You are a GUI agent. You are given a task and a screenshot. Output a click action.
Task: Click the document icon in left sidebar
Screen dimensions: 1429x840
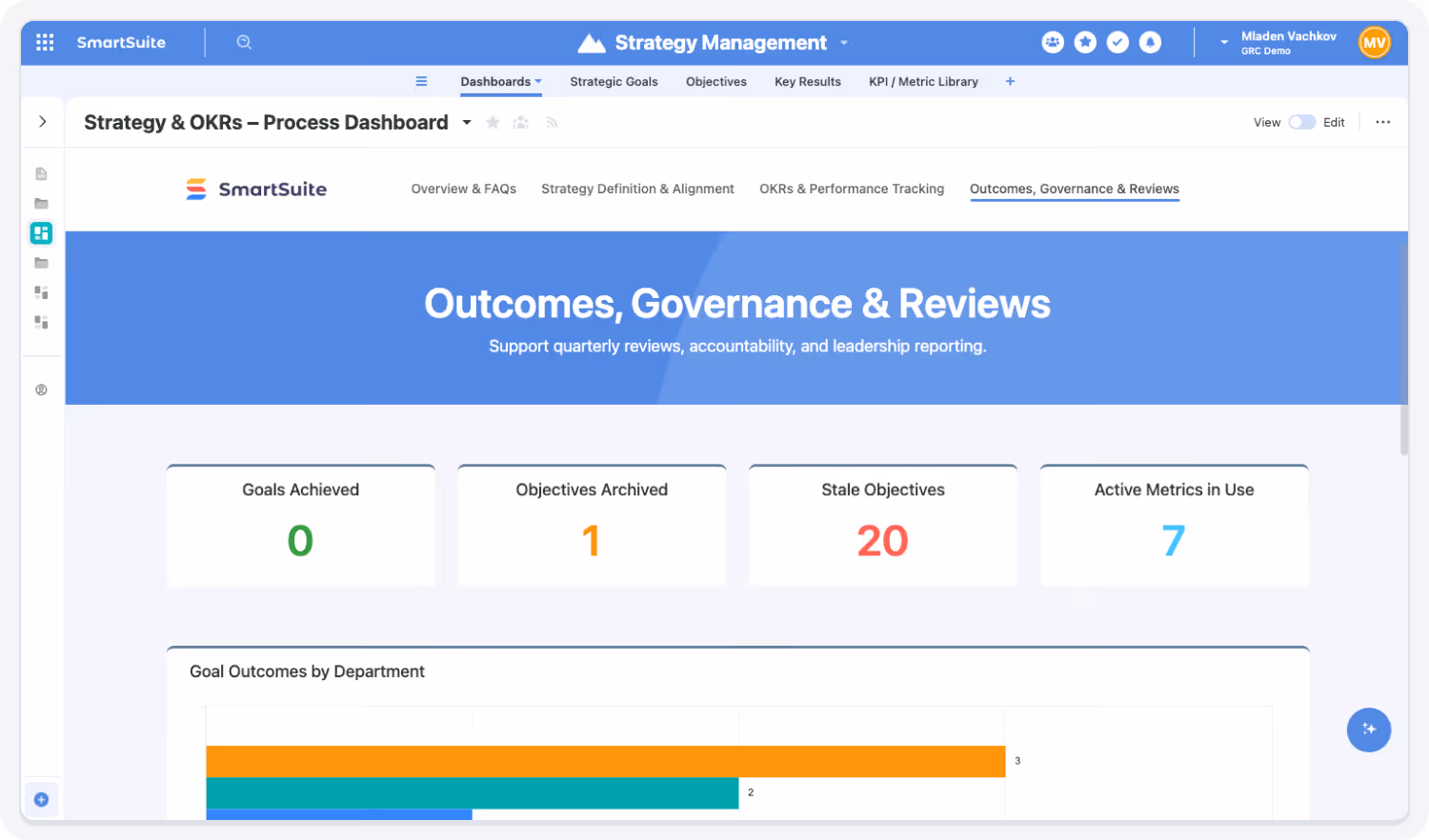pos(41,173)
